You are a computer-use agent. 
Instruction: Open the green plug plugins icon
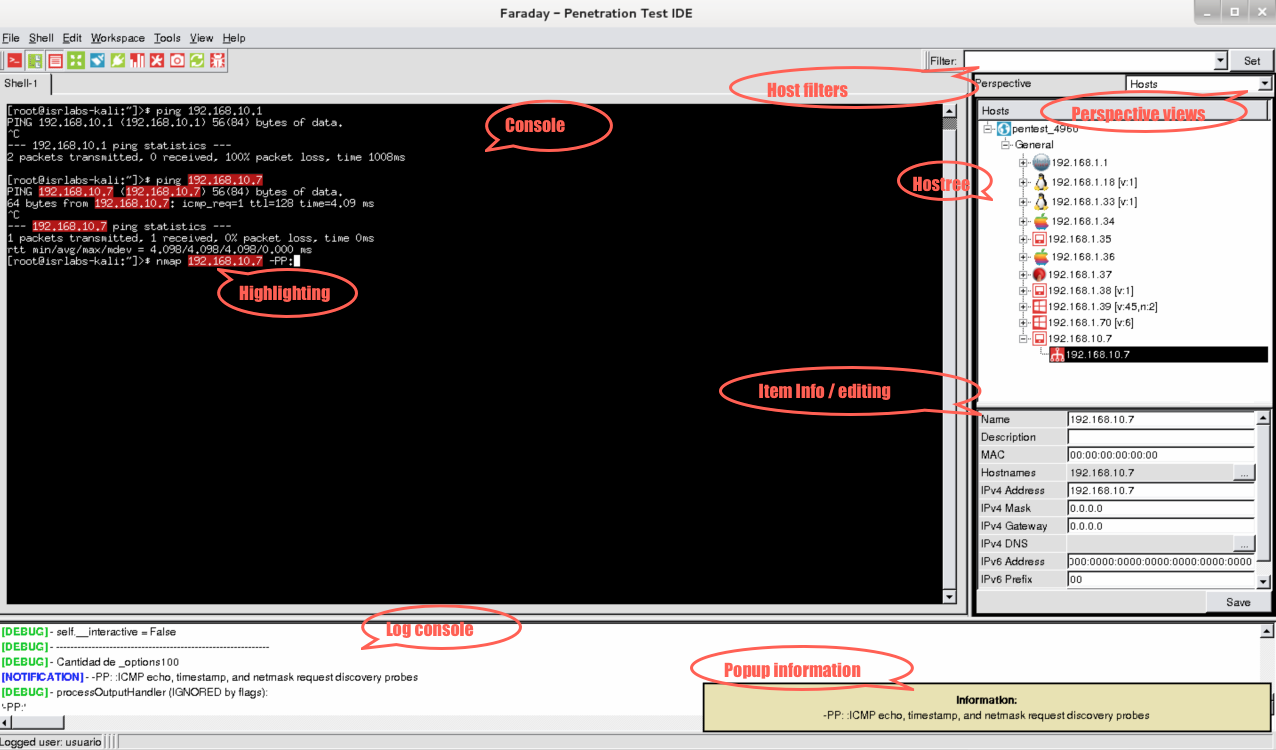point(117,60)
